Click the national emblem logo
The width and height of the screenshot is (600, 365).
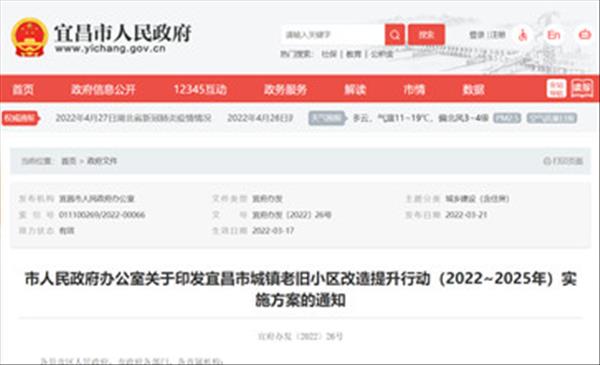(29, 37)
